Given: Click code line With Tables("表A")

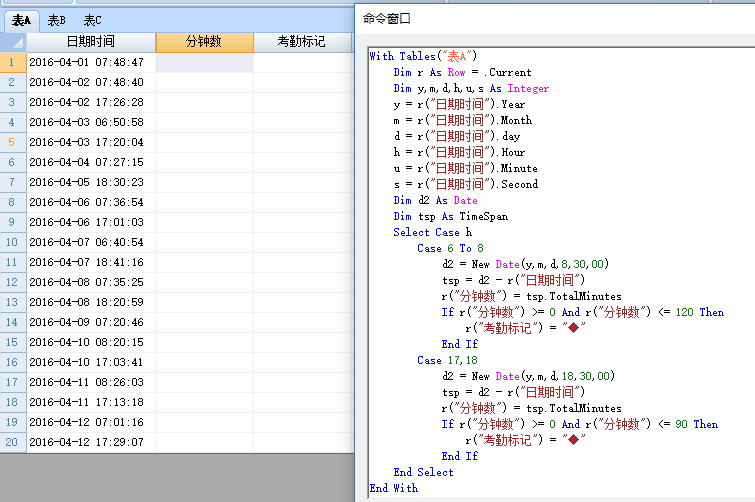Looking at the screenshot, I should [x=423, y=56].
